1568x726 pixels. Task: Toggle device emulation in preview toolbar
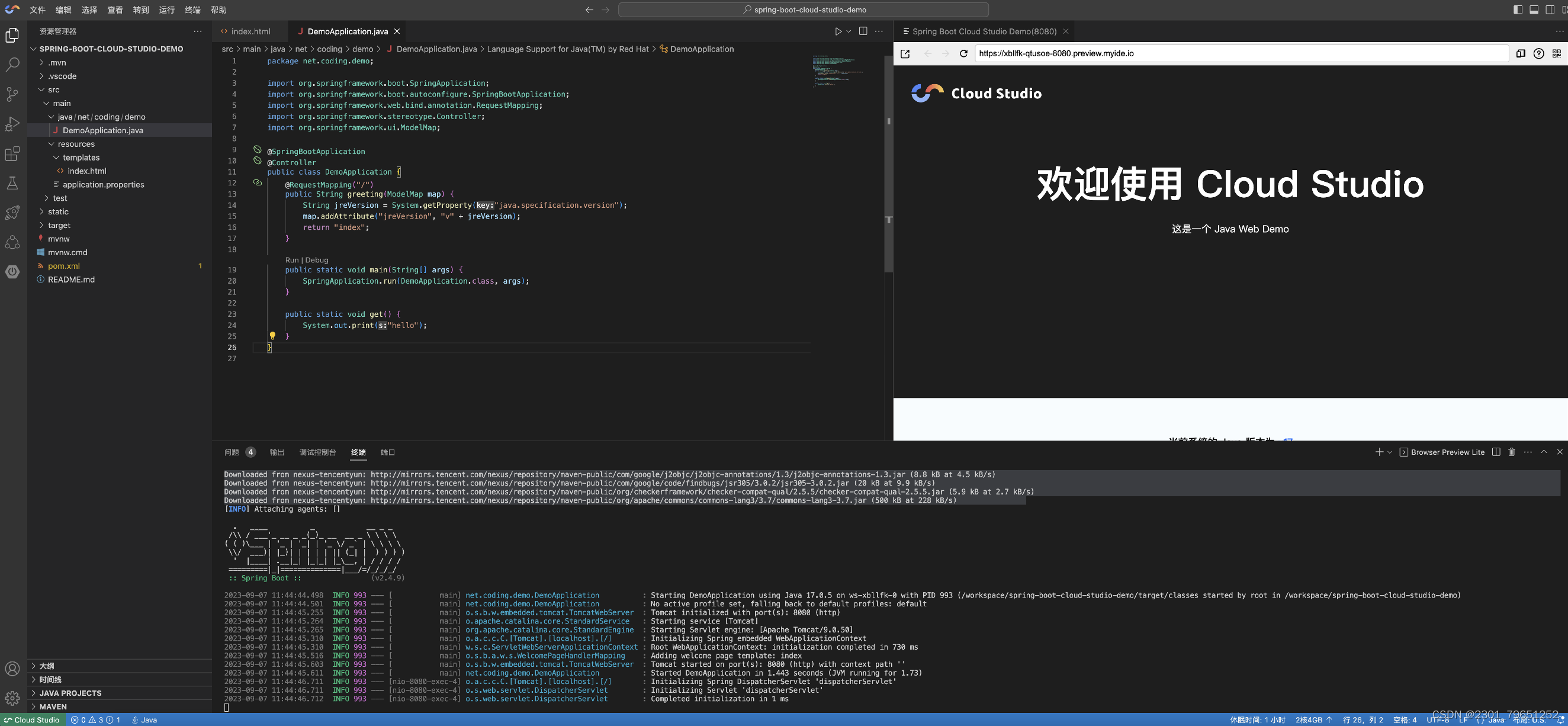click(1521, 53)
